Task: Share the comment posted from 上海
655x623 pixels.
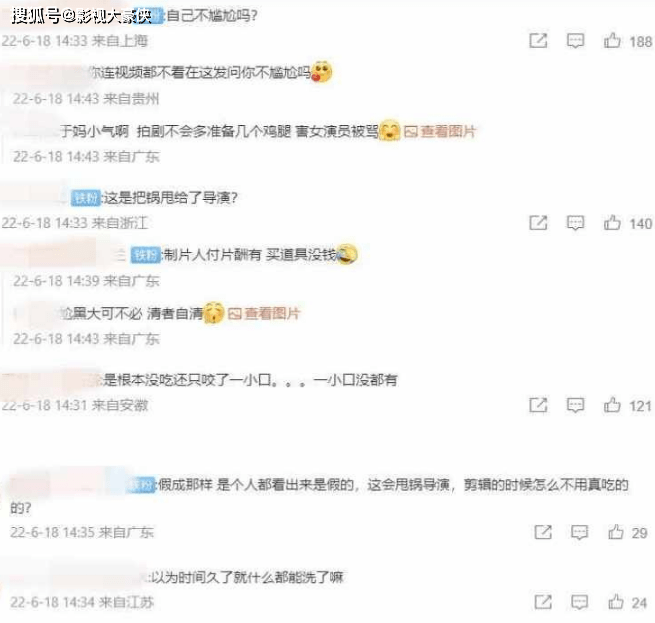Action: pyautogui.click(x=538, y=41)
